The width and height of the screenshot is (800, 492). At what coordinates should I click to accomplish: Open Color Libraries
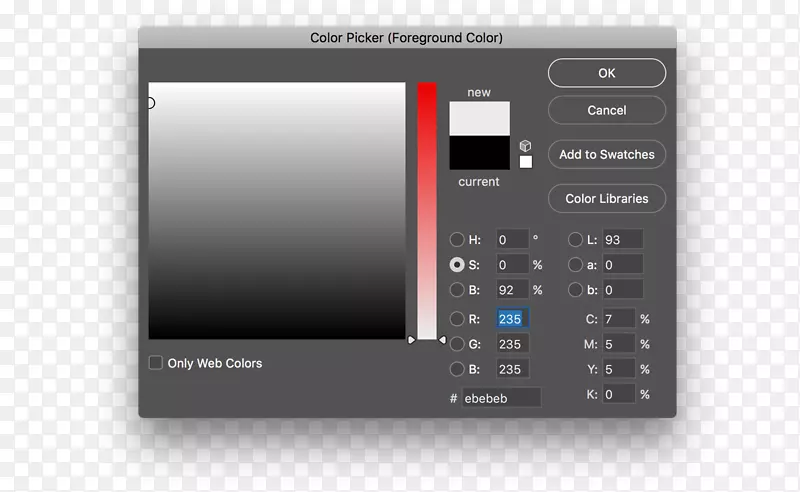606,198
